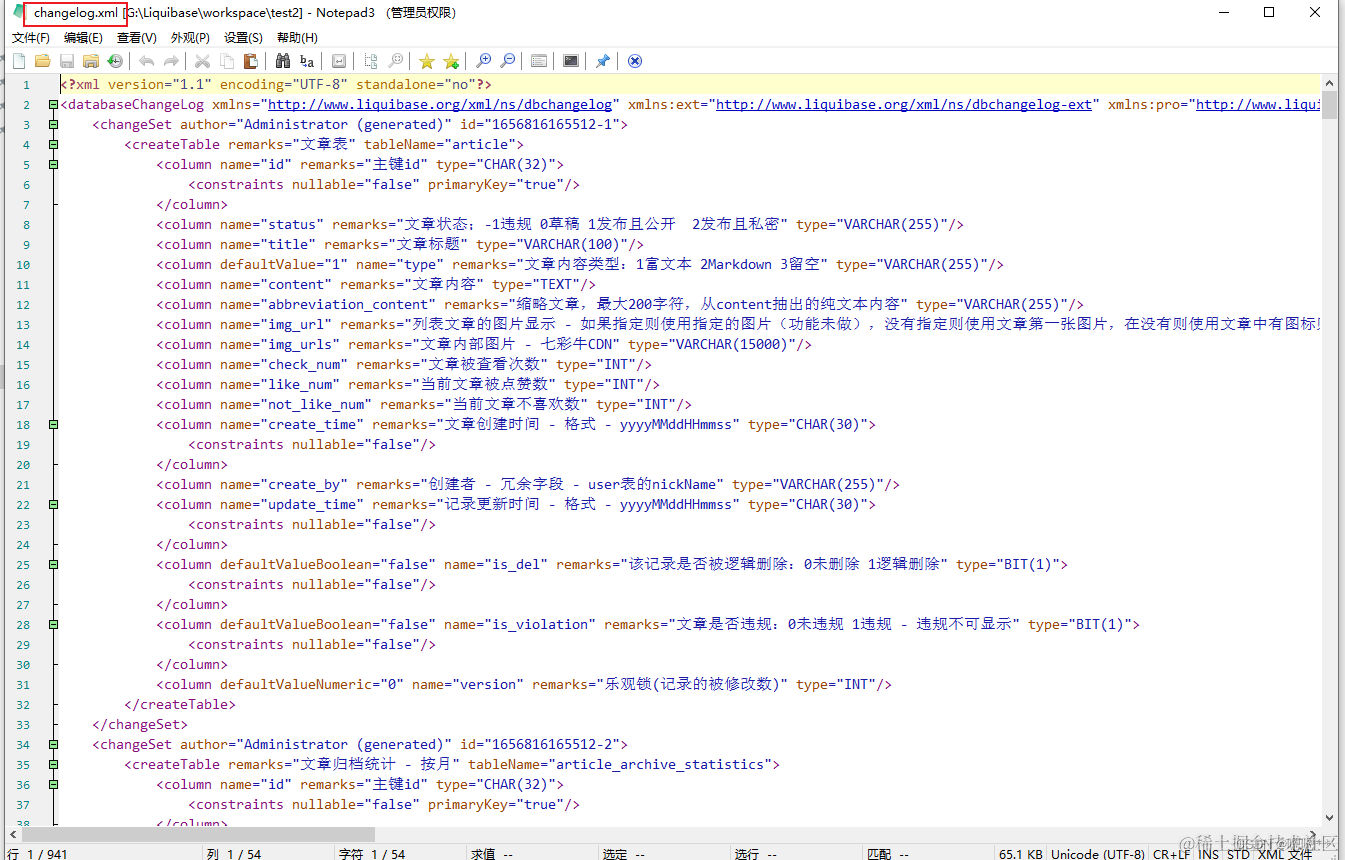1345x860 pixels.
Task: Open the 外观(P) menu
Action: [x=190, y=37]
